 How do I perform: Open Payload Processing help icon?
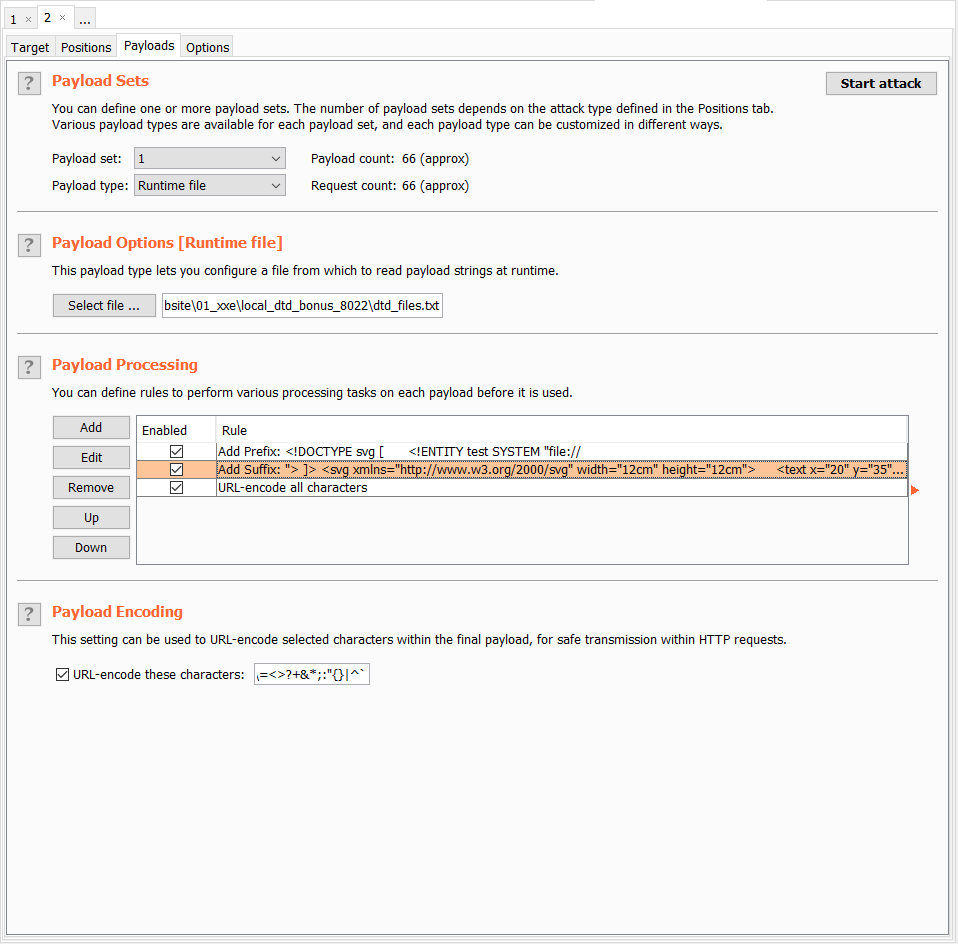pyautogui.click(x=29, y=367)
